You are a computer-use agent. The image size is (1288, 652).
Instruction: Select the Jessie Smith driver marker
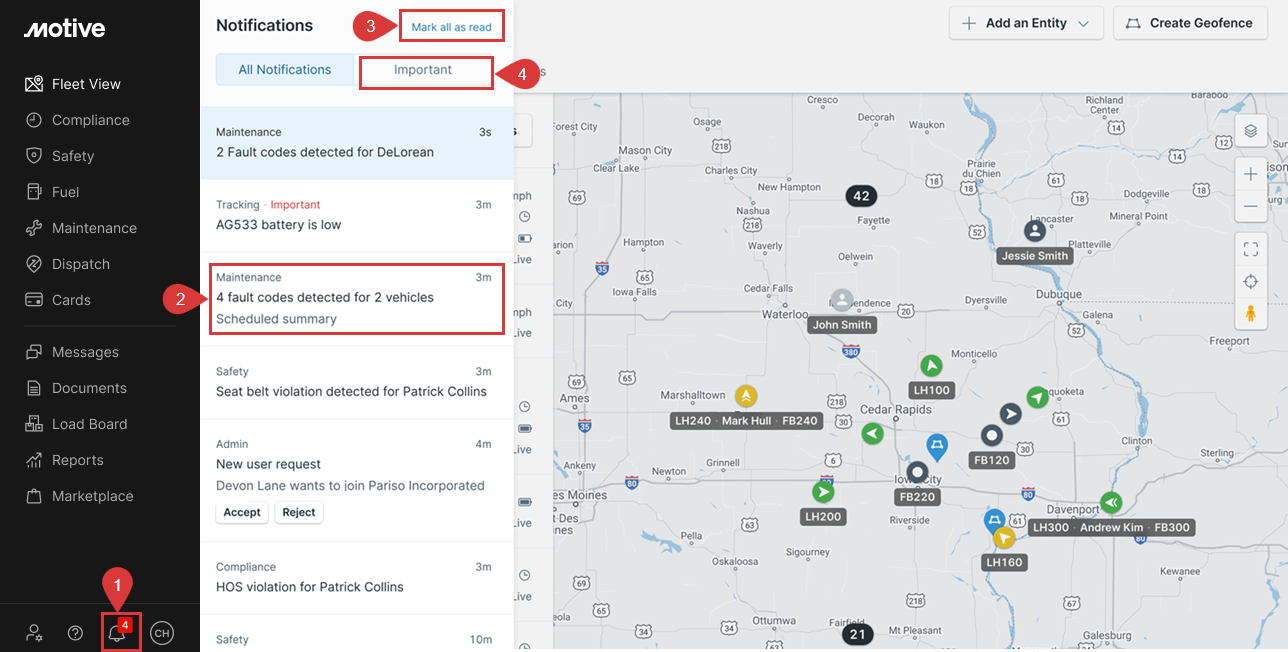pyautogui.click(x=1035, y=231)
